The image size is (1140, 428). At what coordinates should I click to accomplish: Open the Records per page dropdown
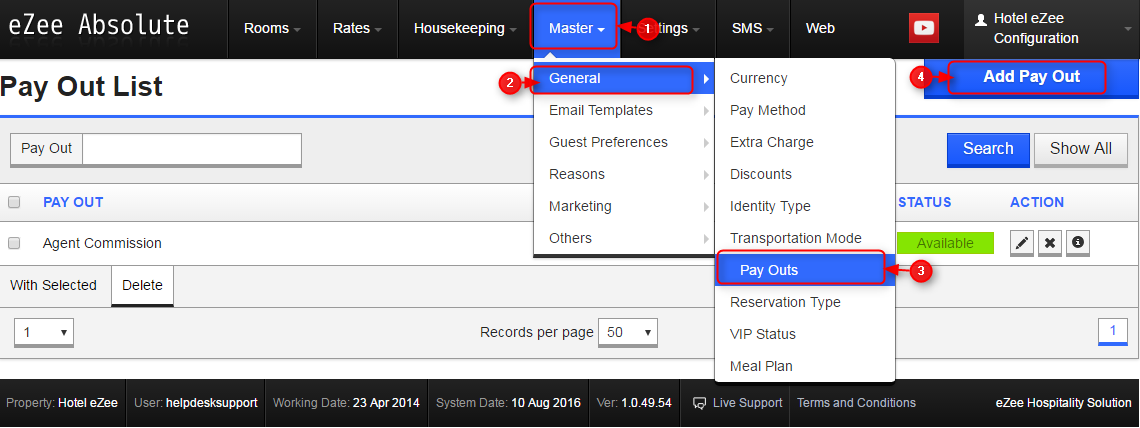627,333
